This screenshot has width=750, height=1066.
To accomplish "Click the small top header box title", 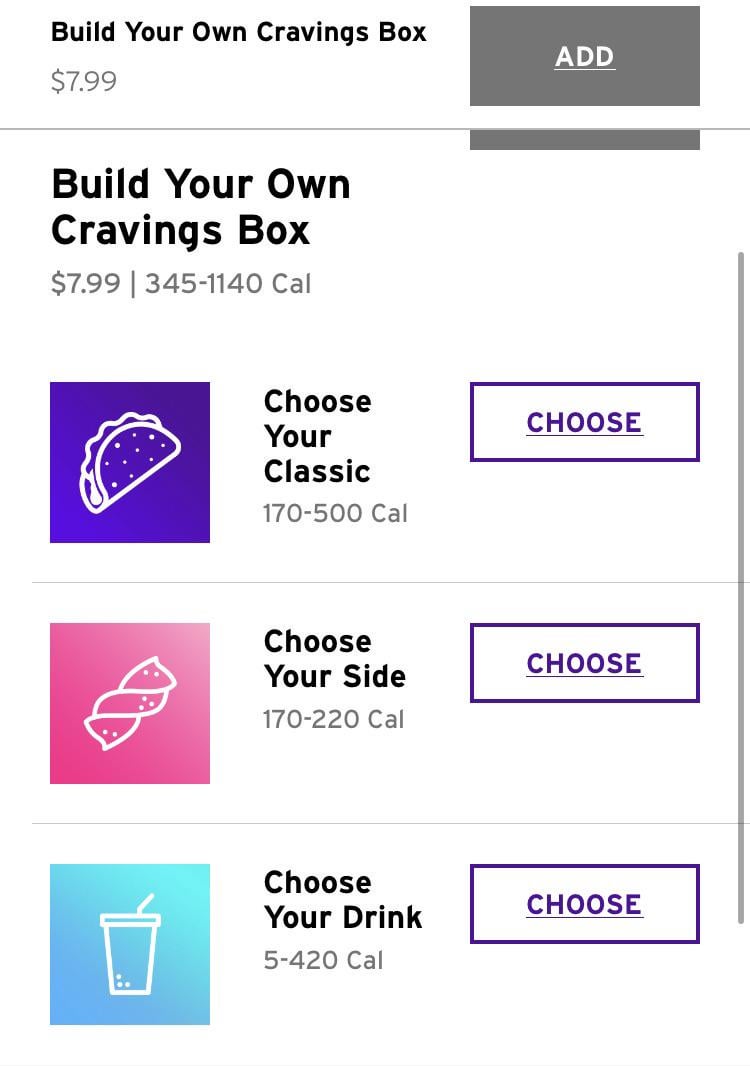I will [238, 32].
